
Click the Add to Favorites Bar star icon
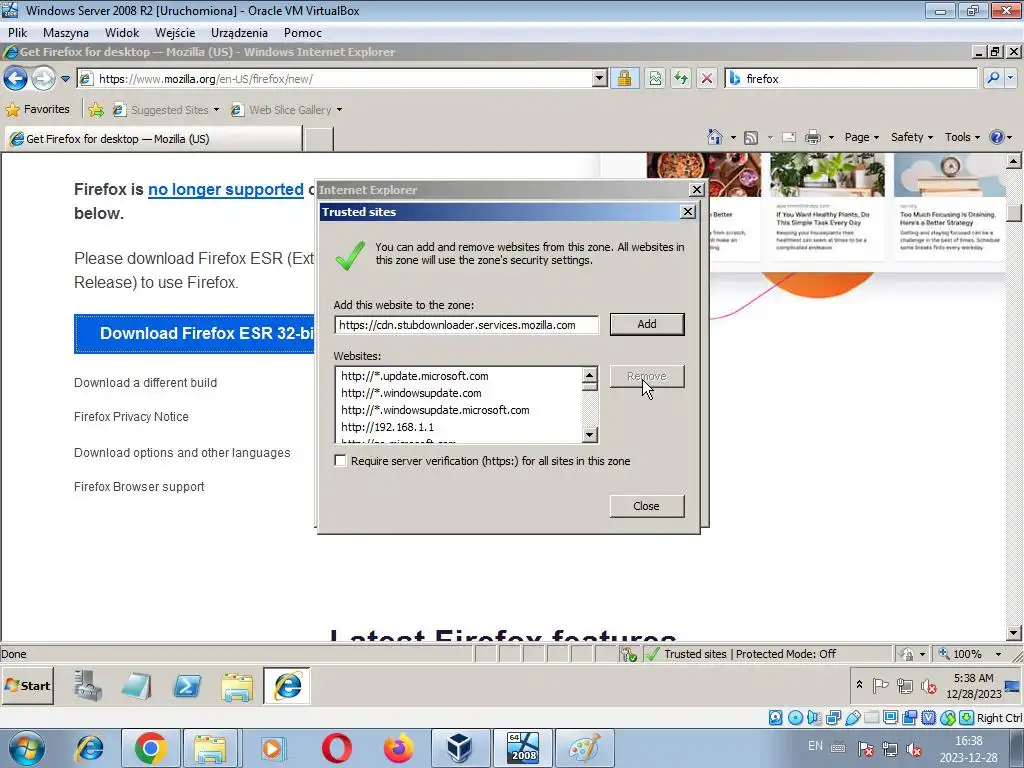(x=96, y=110)
